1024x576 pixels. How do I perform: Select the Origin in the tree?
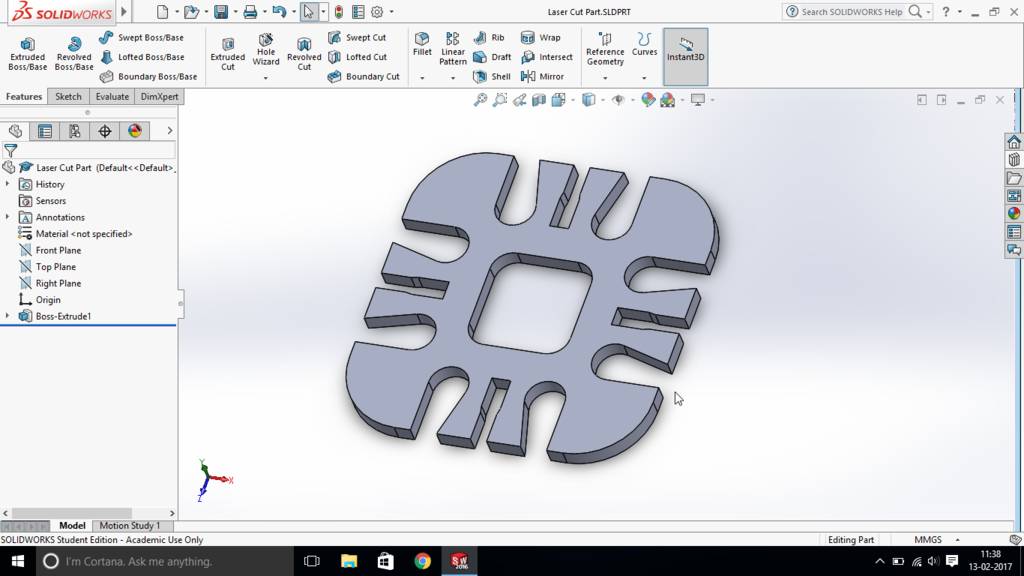40,300
